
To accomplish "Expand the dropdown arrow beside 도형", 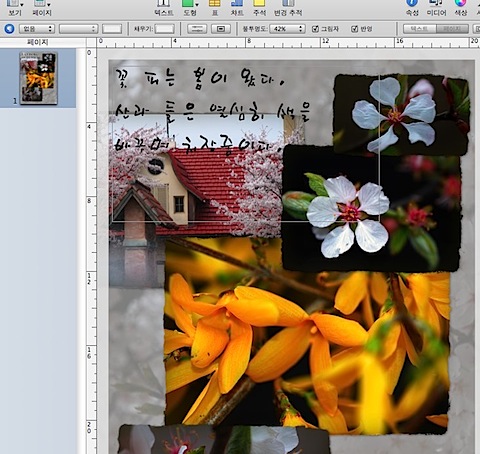I will click(197, 4).
